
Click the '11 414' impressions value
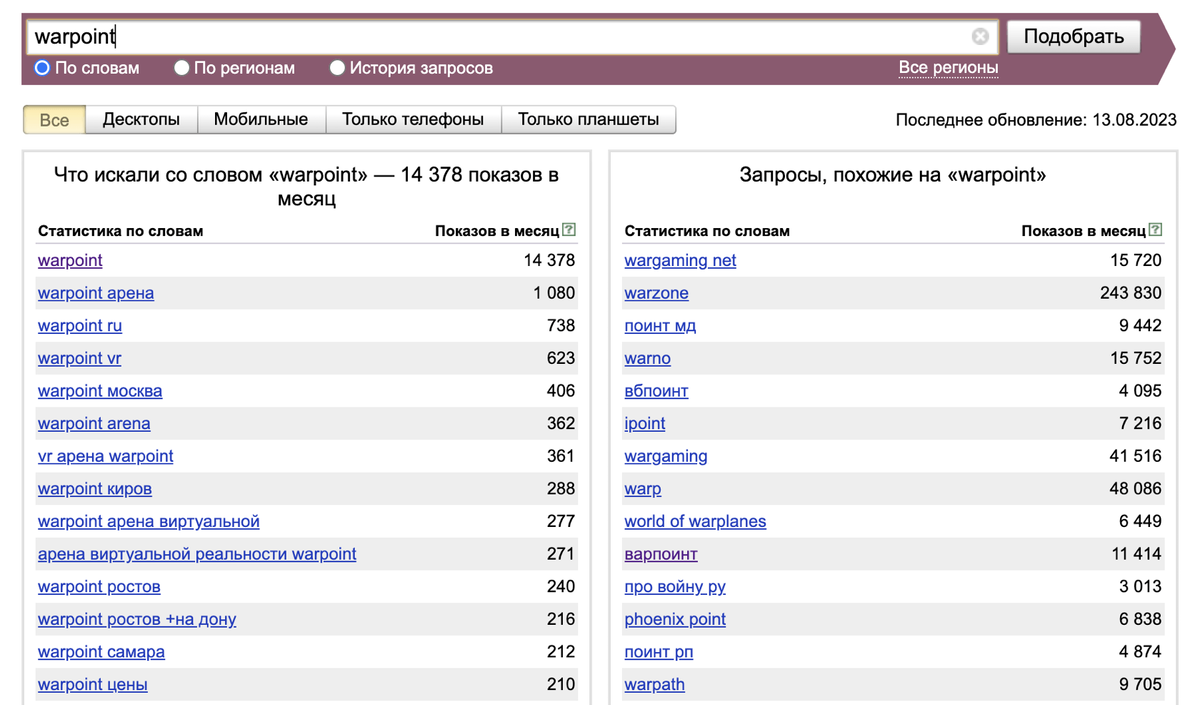pyautogui.click(x=1136, y=554)
